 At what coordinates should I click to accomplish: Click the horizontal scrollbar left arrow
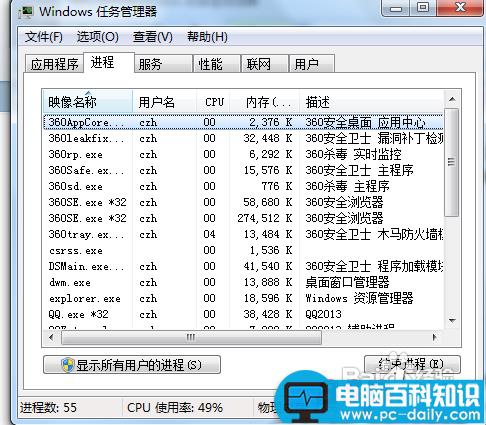pos(51,337)
